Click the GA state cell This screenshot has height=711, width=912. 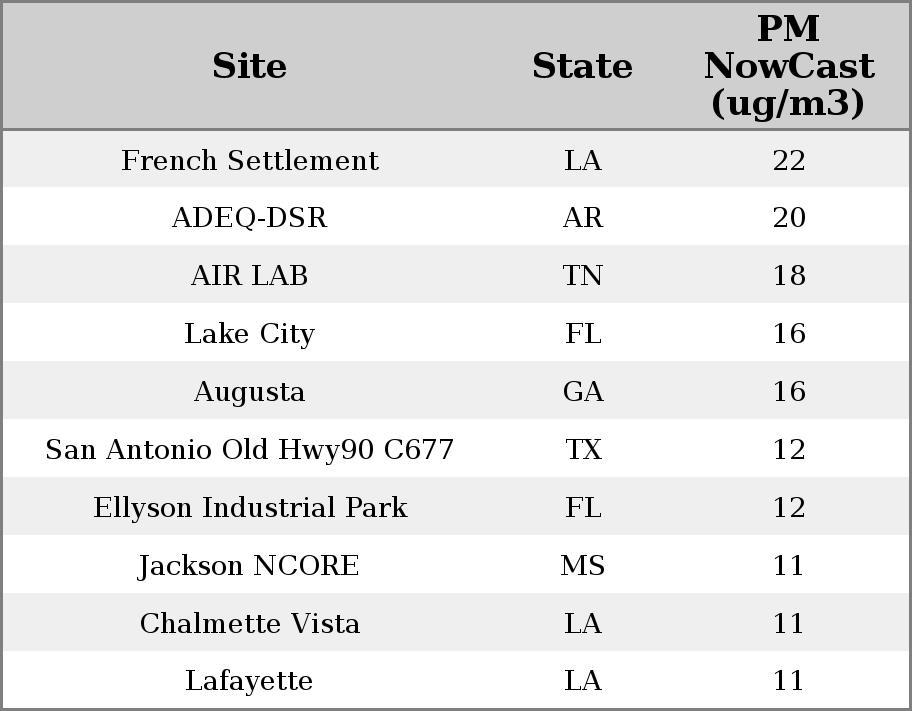pyautogui.click(x=583, y=392)
